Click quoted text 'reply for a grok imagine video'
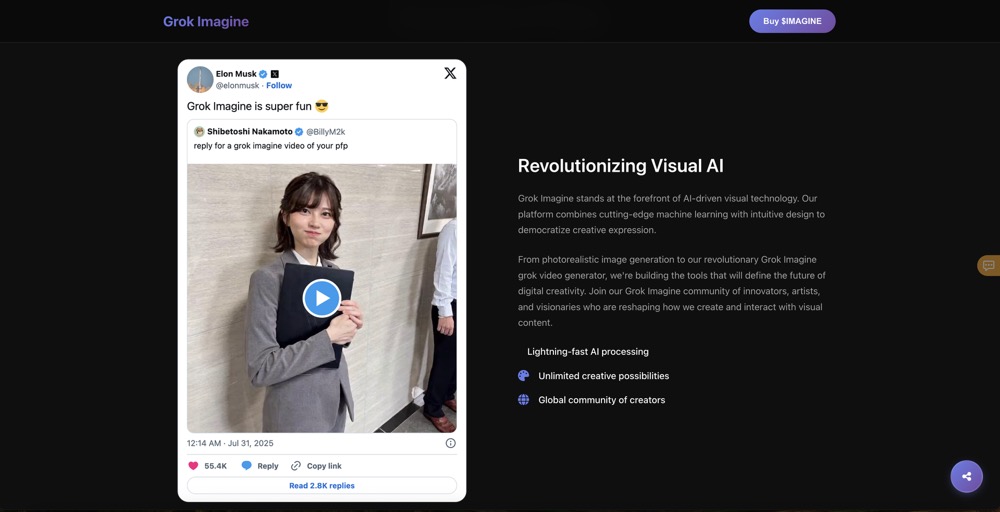The image size is (1000, 512). coord(270,145)
